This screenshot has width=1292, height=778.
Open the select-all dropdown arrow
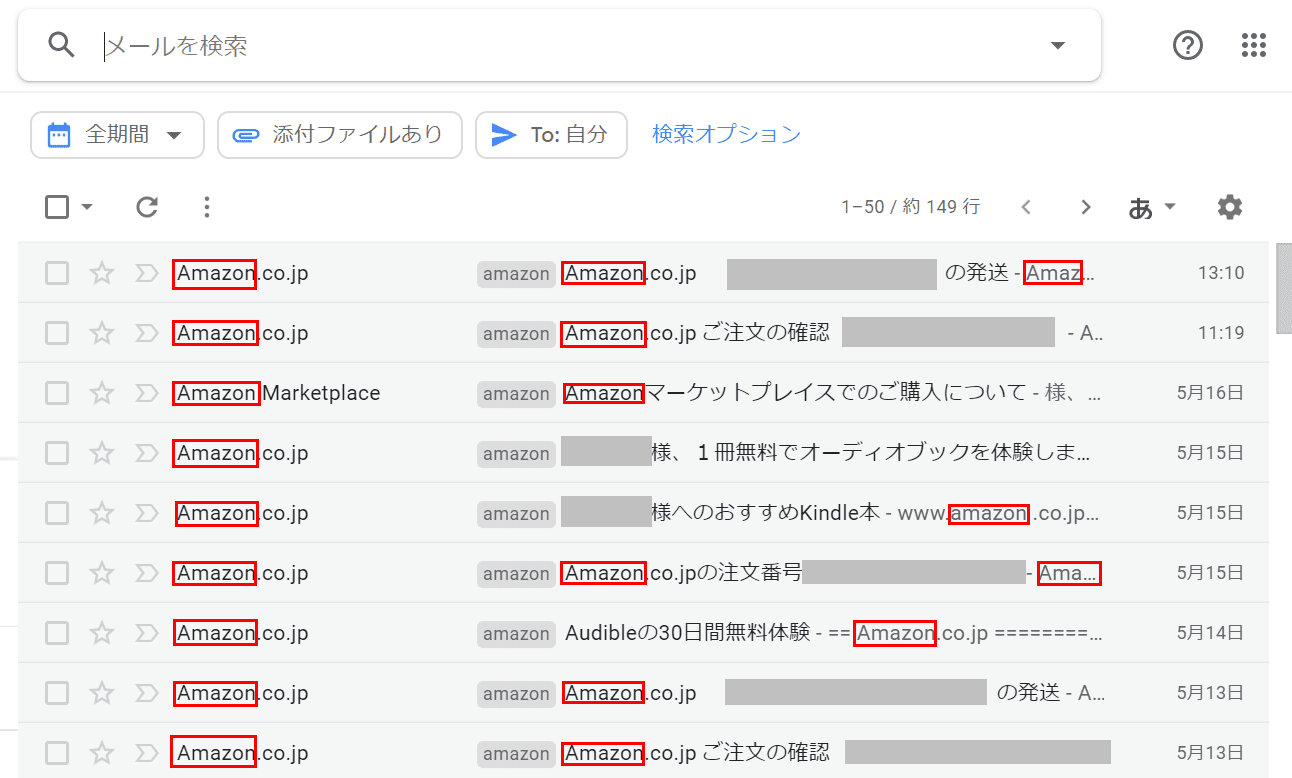pyautogui.click(x=86, y=207)
